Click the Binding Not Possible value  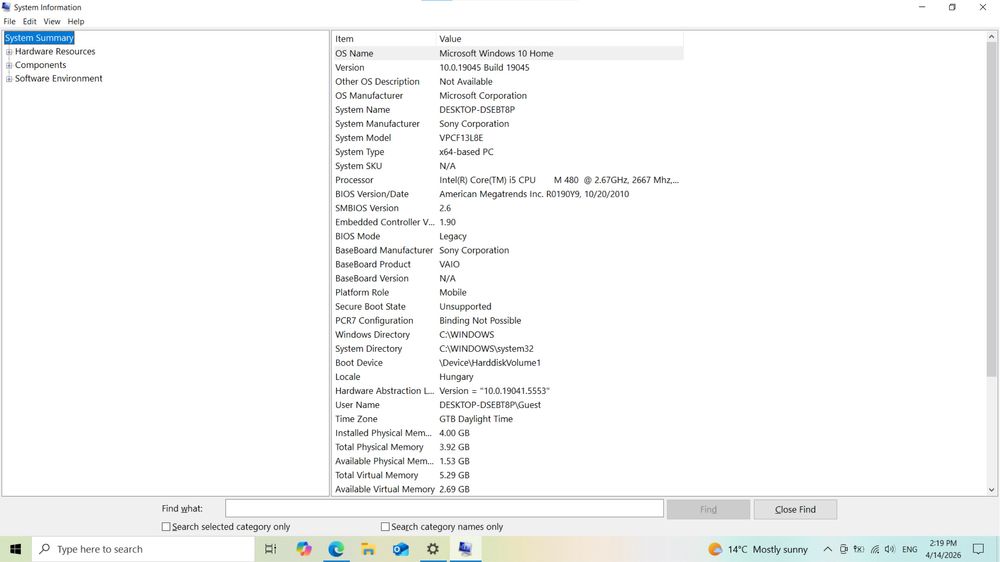pyautogui.click(x=480, y=320)
